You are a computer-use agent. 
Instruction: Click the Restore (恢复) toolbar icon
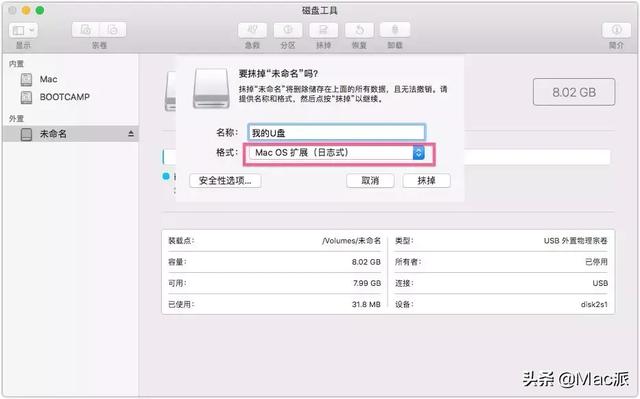(x=359, y=30)
